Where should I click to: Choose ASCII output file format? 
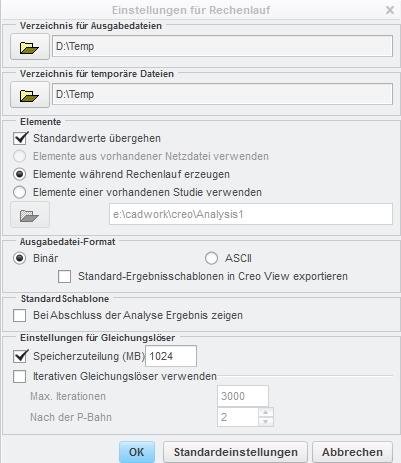point(211,258)
